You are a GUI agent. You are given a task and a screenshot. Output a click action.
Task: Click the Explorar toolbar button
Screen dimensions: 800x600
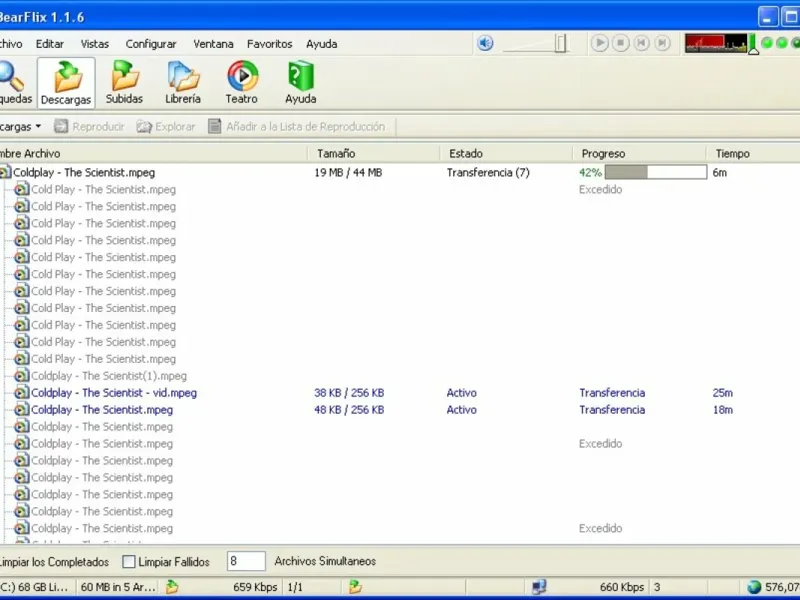[x=166, y=127]
